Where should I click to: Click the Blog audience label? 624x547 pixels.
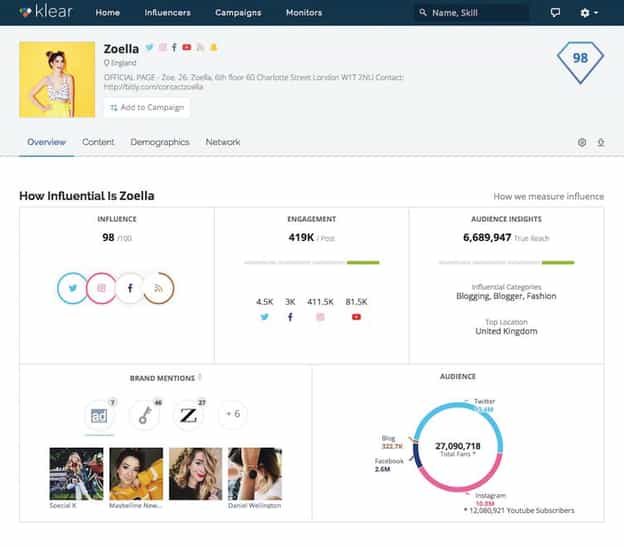[x=388, y=438]
